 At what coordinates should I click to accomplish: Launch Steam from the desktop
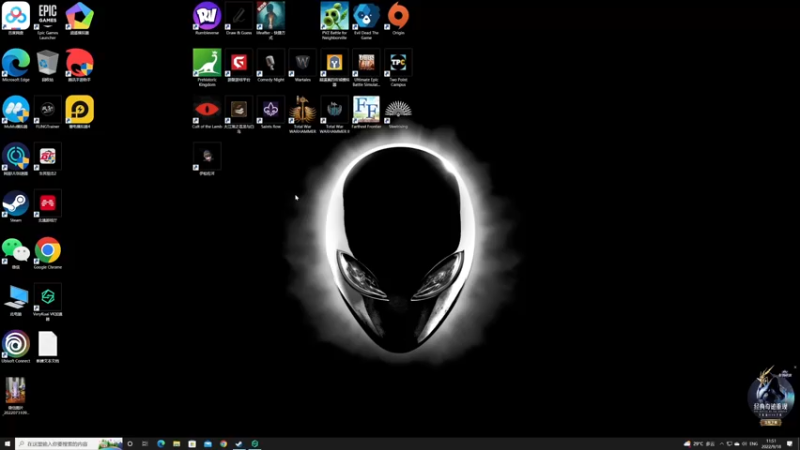(16, 206)
